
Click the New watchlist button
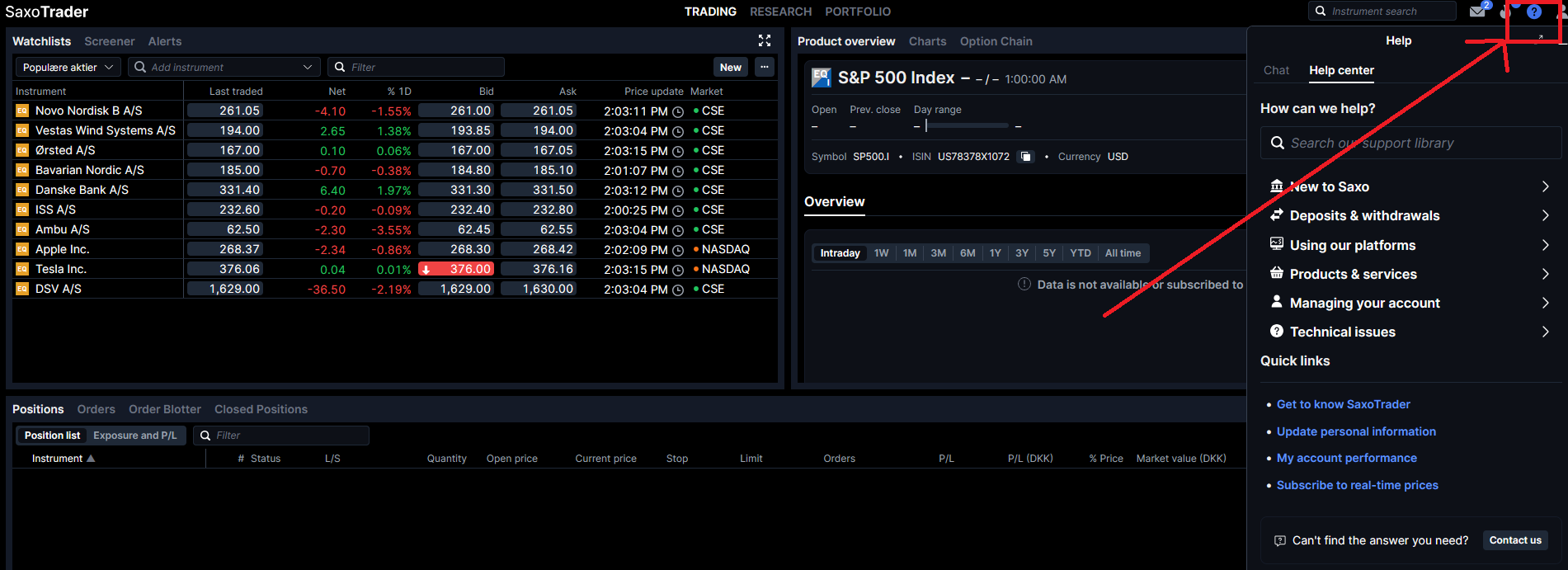[x=731, y=67]
